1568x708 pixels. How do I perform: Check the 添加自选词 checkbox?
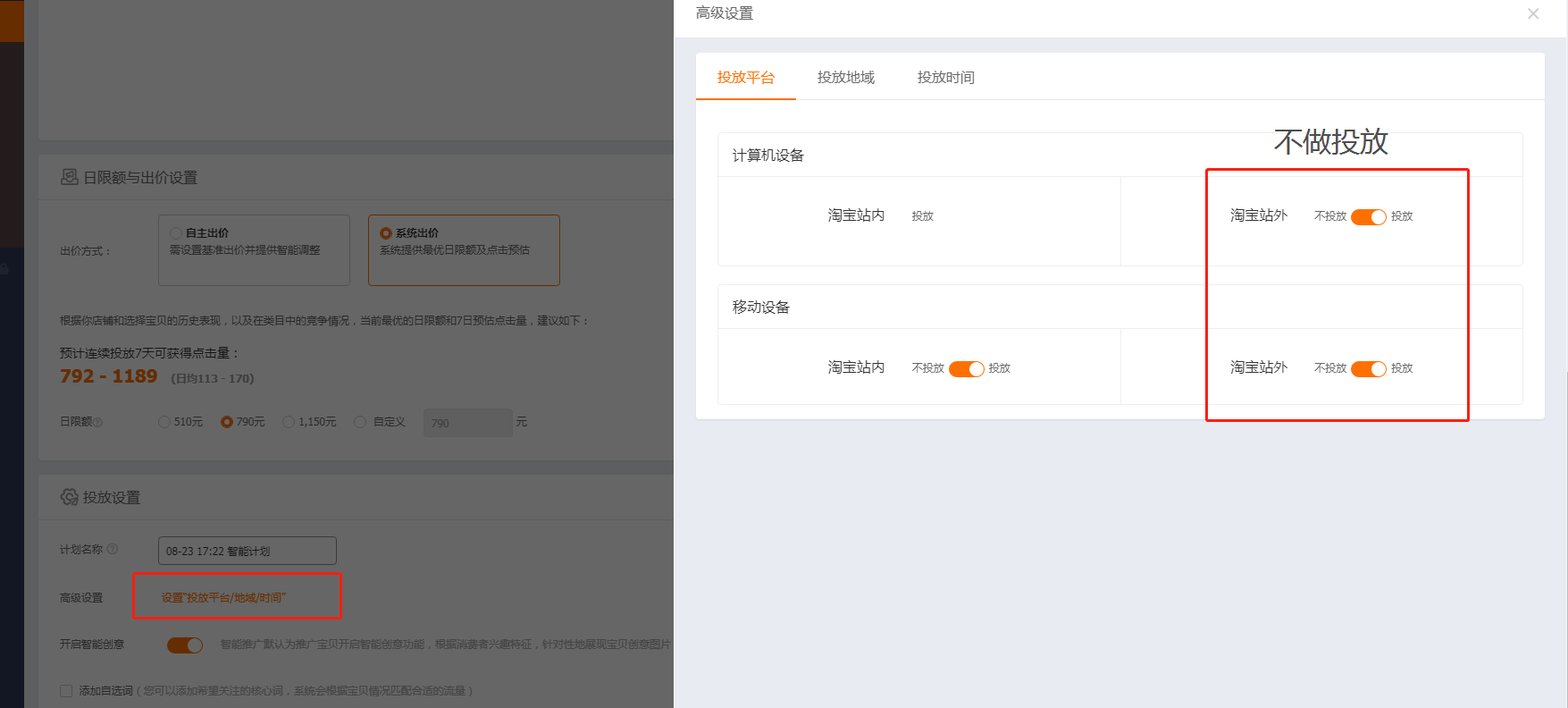66,691
